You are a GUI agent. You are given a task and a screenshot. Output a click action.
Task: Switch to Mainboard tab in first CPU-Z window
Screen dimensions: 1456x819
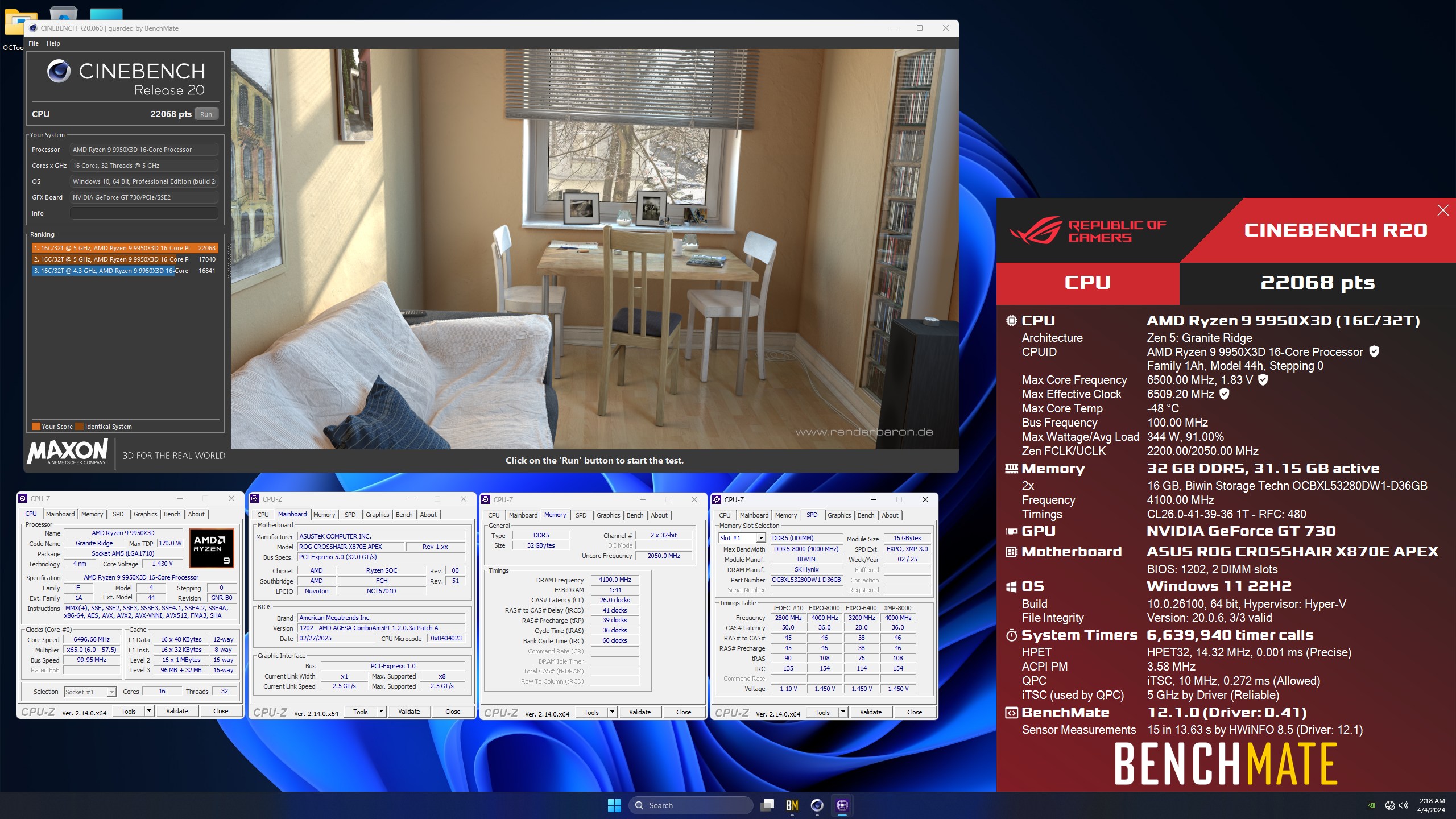pyautogui.click(x=60, y=514)
